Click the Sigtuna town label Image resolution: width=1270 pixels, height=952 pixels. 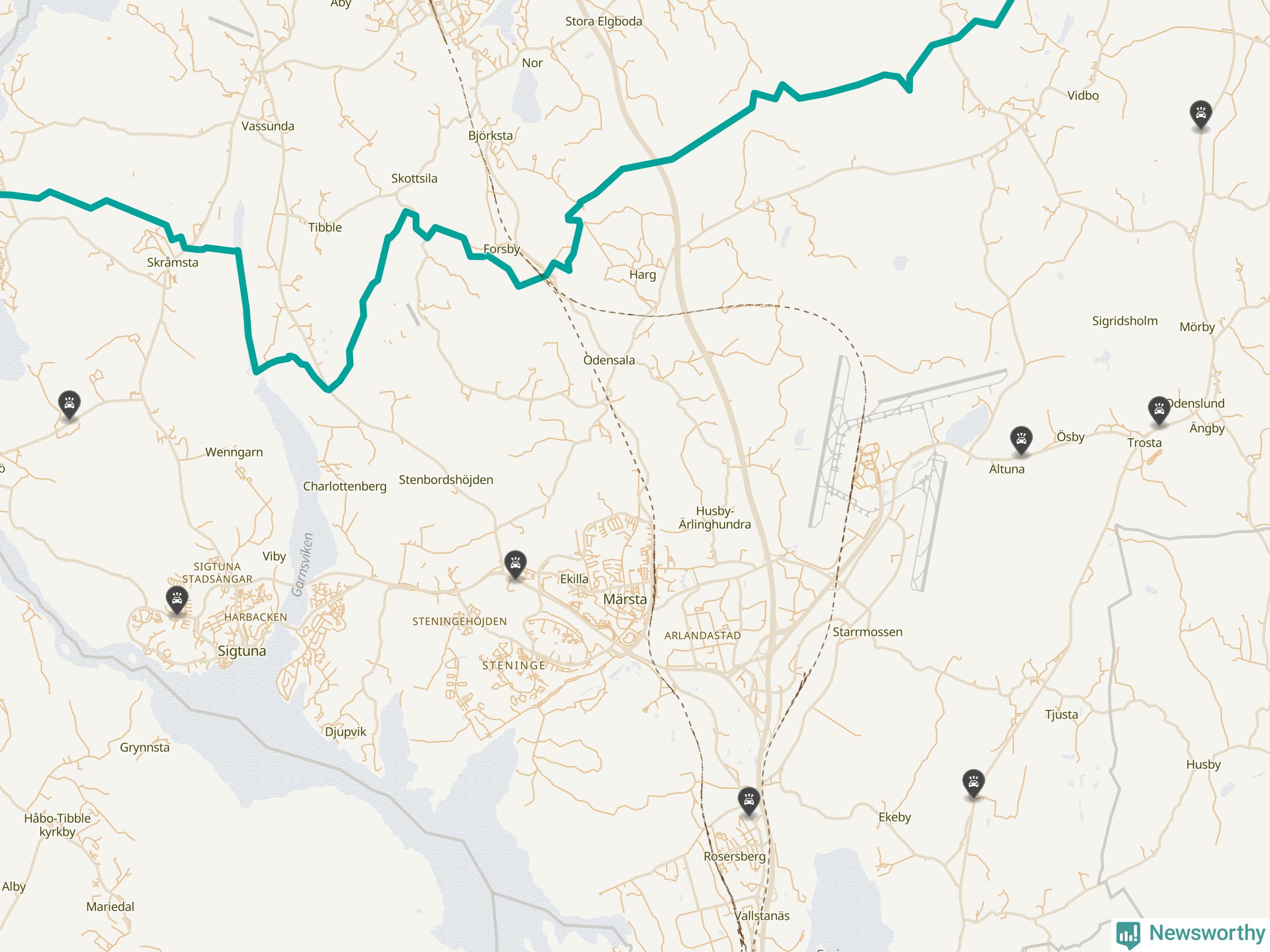click(x=242, y=651)
